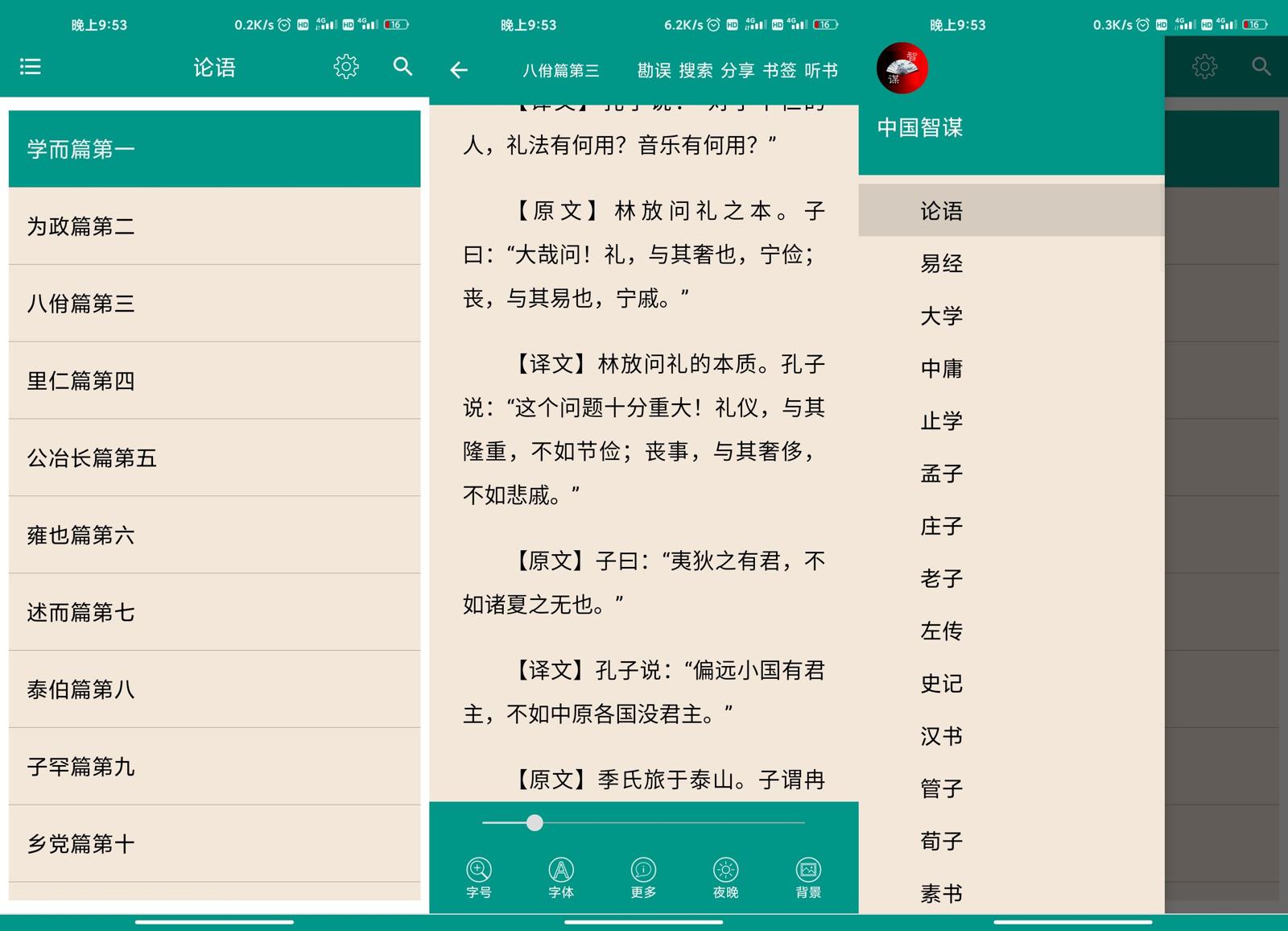The width and height of the screenshot is (1288, 931).
Task: Open the chapter list hamburger menu
Action: point(30,67)
